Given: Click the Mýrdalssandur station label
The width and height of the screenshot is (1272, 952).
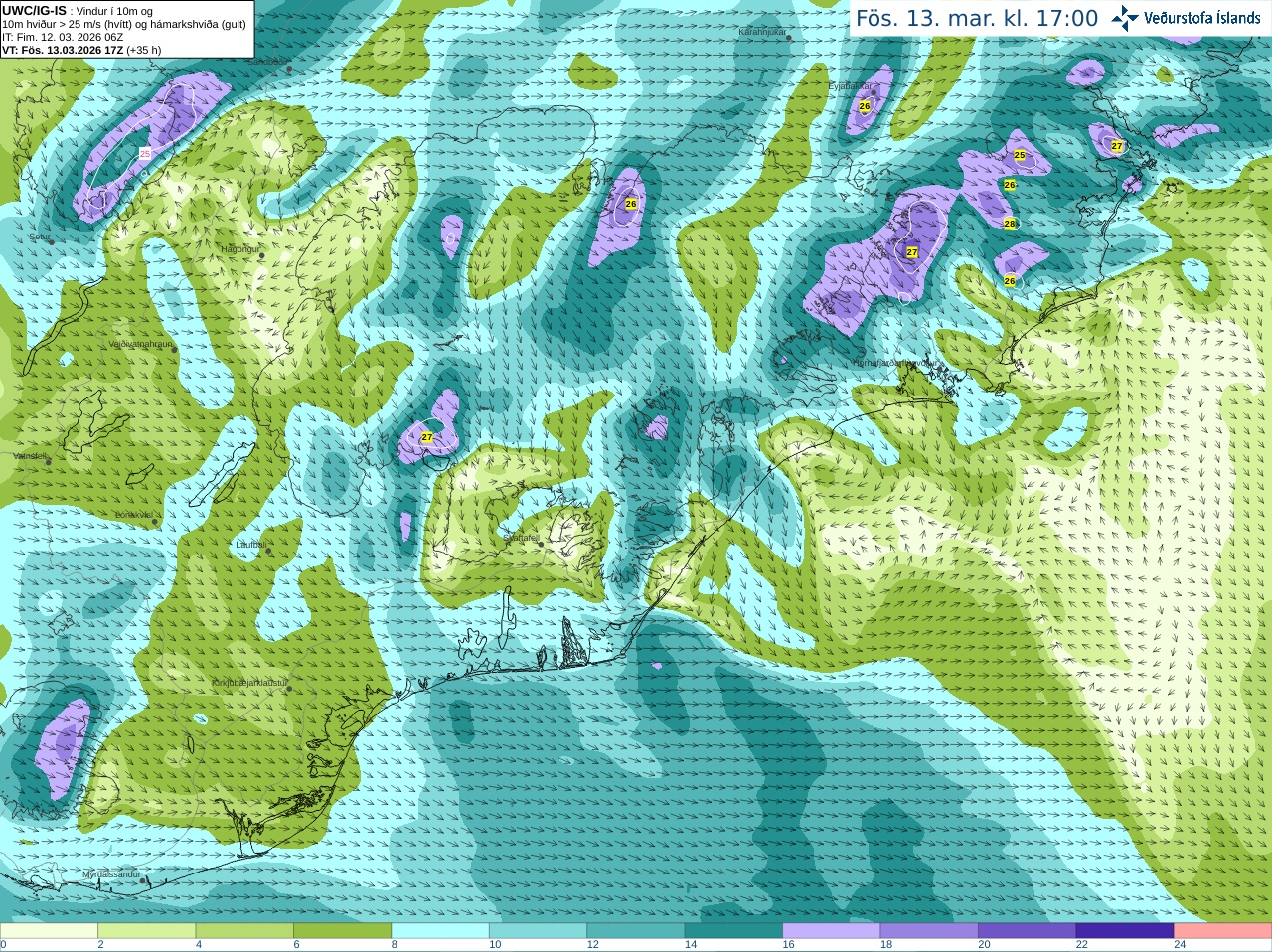Looking at the screenshot, I should click(x=110, y=873).
